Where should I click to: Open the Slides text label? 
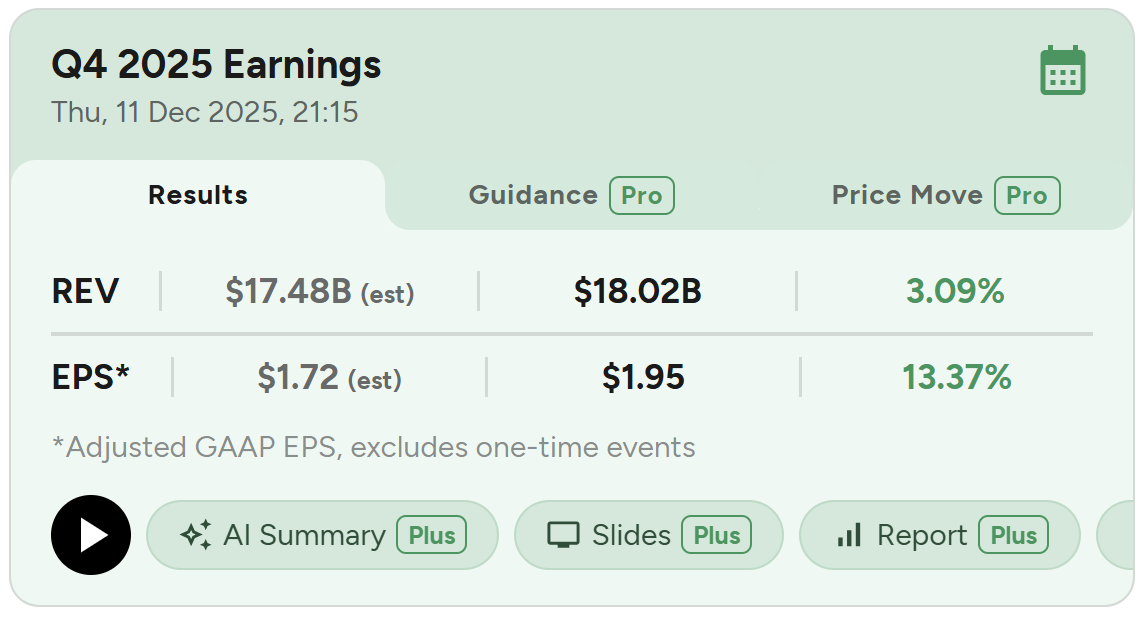(631, 535)
